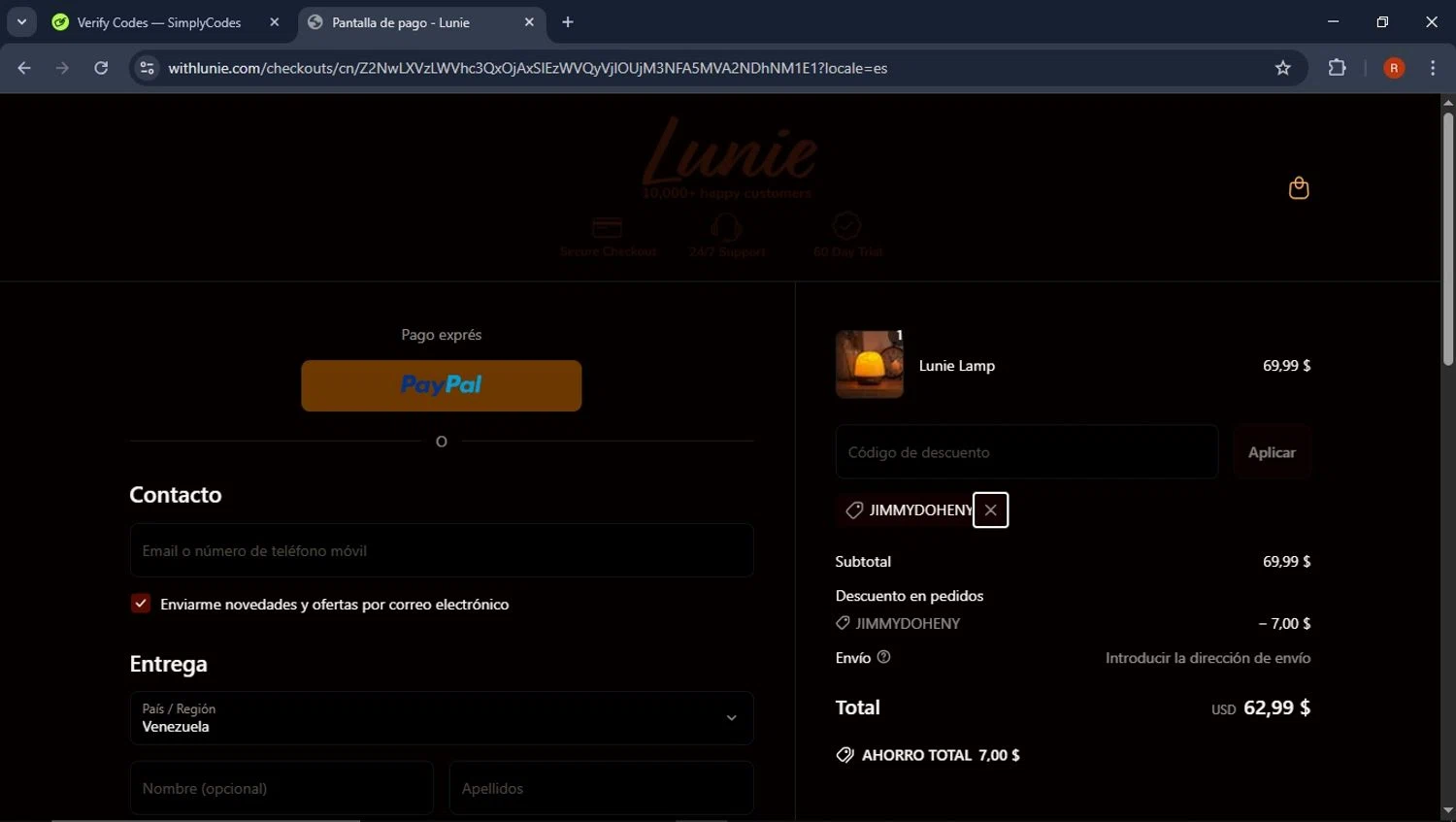Switch to the Verify Codes — SimplyCodes tab
This screenshot has width=1456, height=822.
(x=160, y=22)
